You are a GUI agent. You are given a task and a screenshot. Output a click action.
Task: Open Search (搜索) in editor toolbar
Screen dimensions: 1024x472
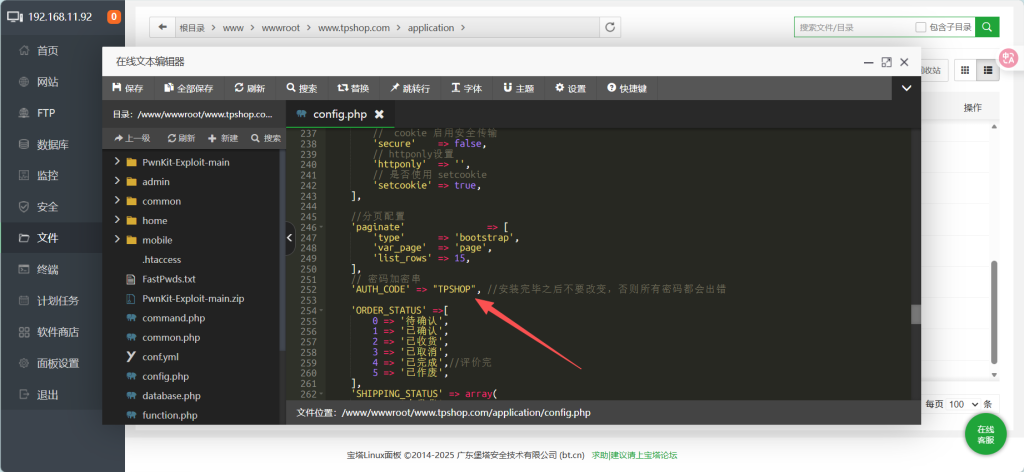pos(302,88)
